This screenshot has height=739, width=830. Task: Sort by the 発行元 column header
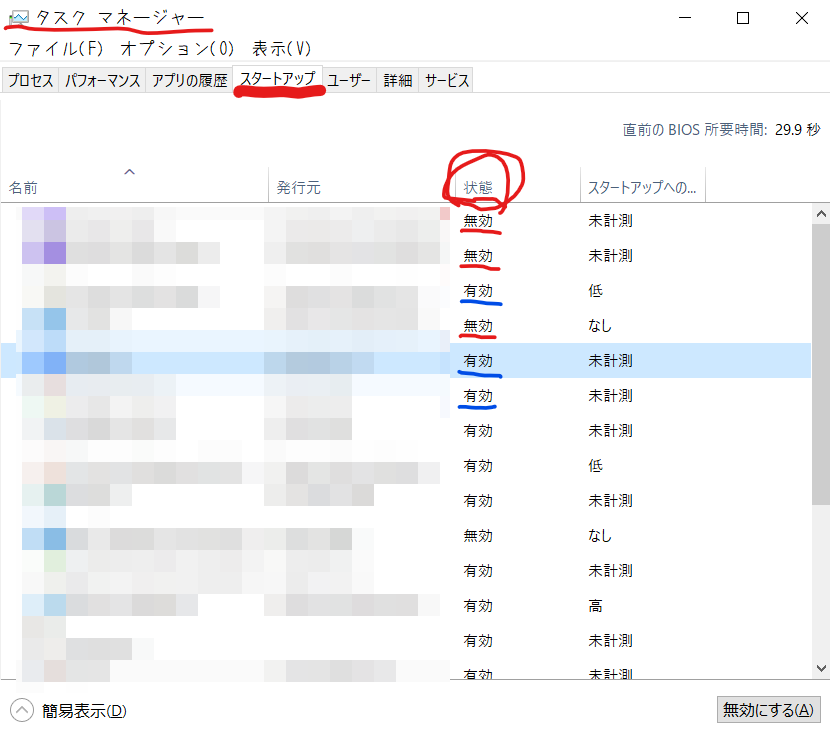[363, 185]
